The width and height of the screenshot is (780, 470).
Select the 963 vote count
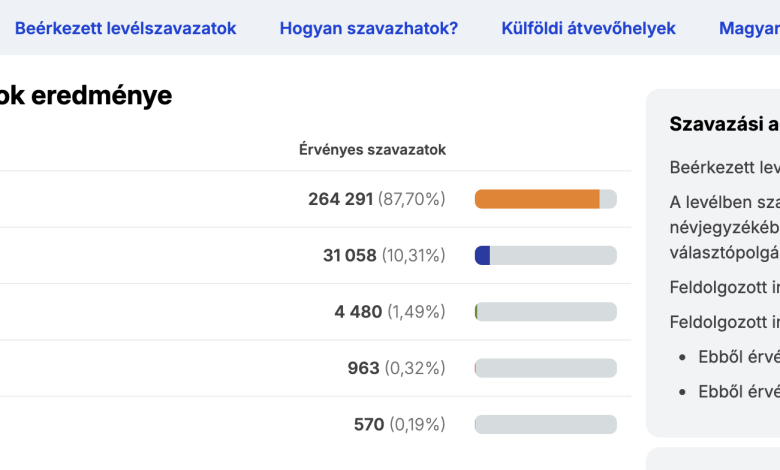(x=363, y=368)
